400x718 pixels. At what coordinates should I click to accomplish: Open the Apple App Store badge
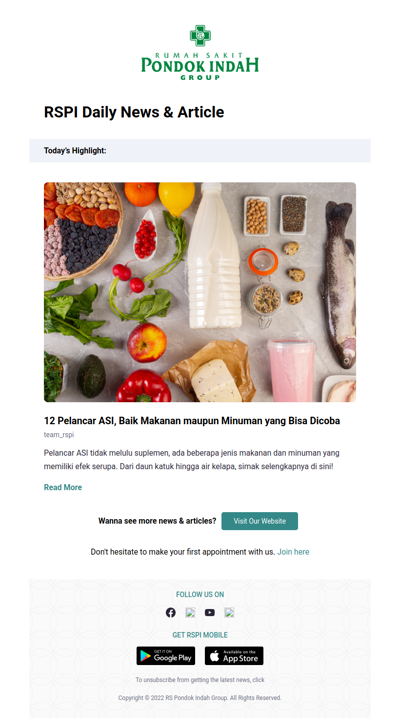234,656
